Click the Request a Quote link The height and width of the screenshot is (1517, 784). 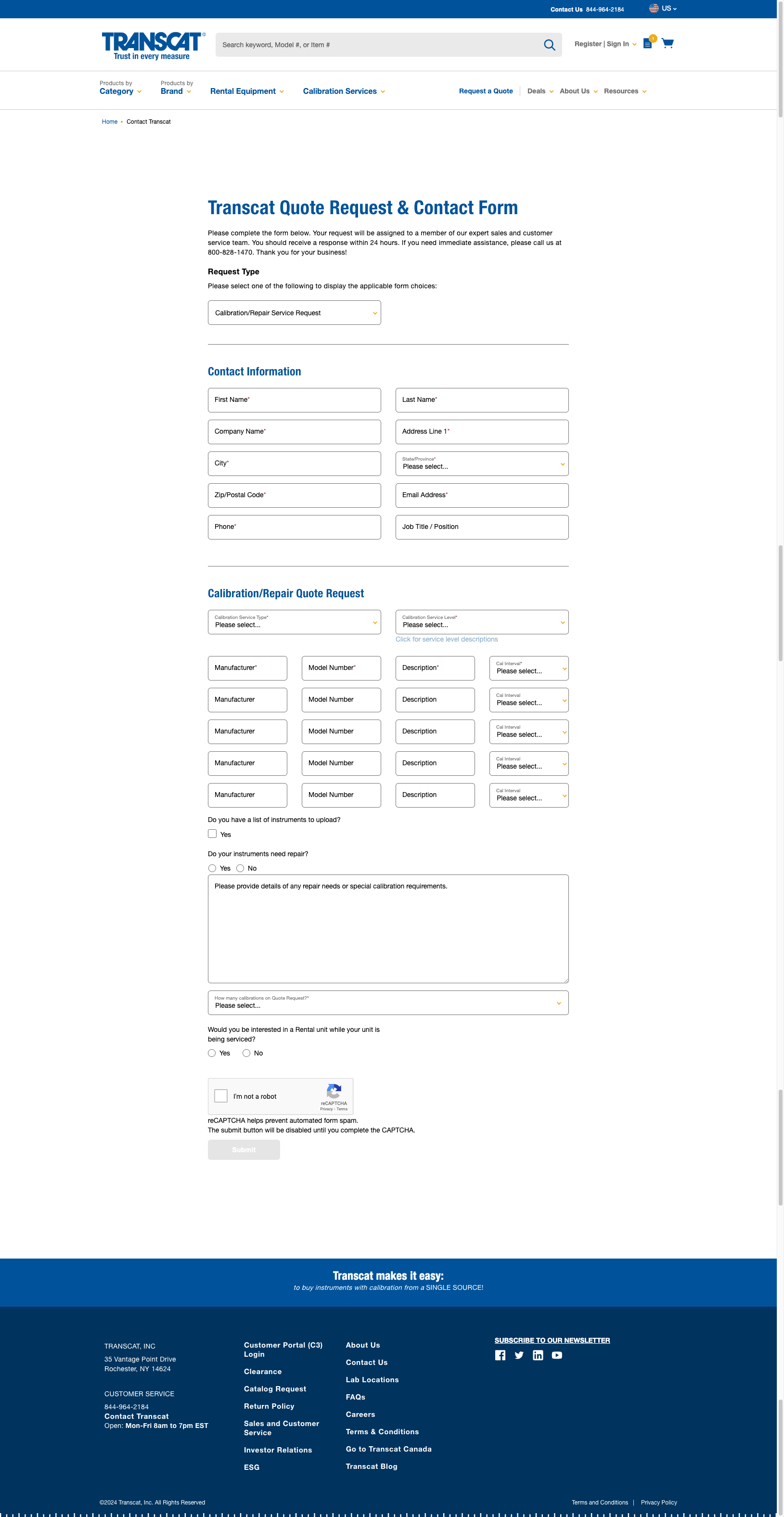[x=485, y=91]
